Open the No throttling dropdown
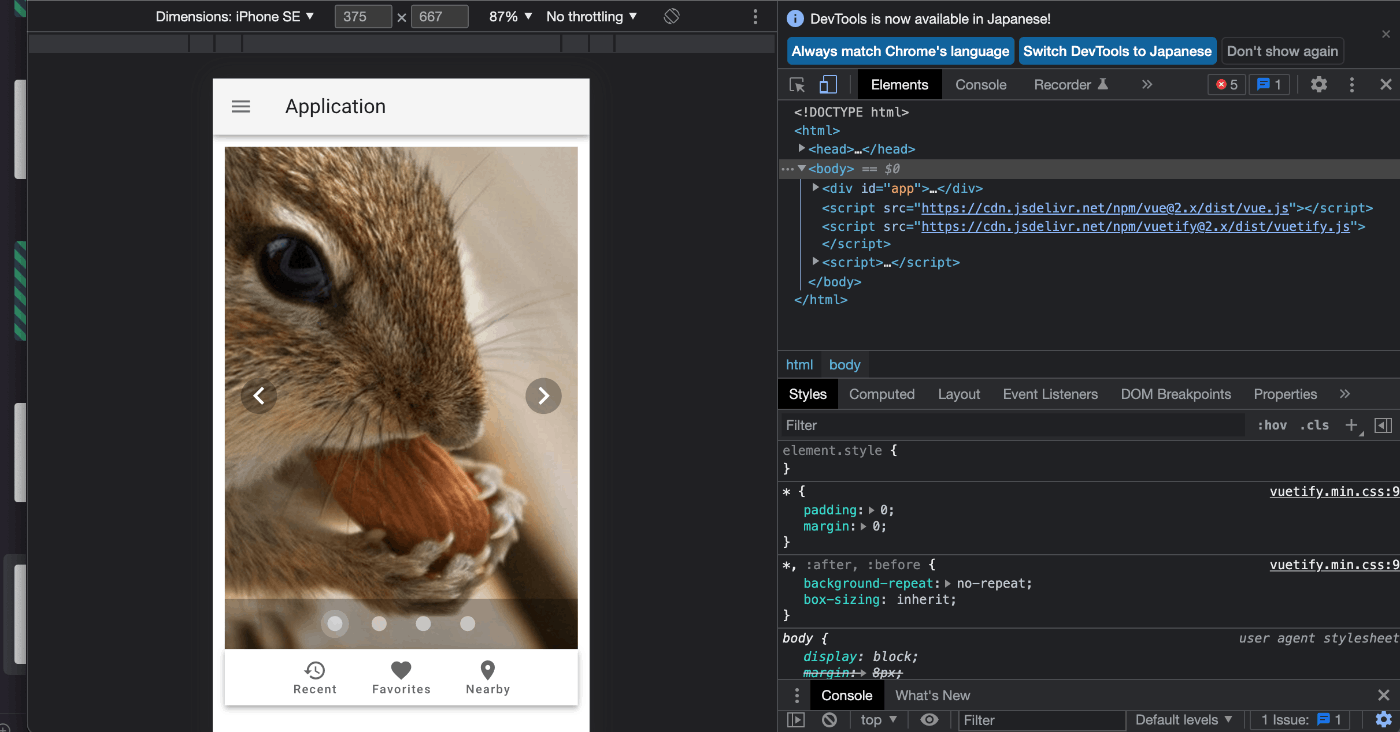Viewport: 1400px width, 732px height. pyautogui.click(x=592, y=16)
